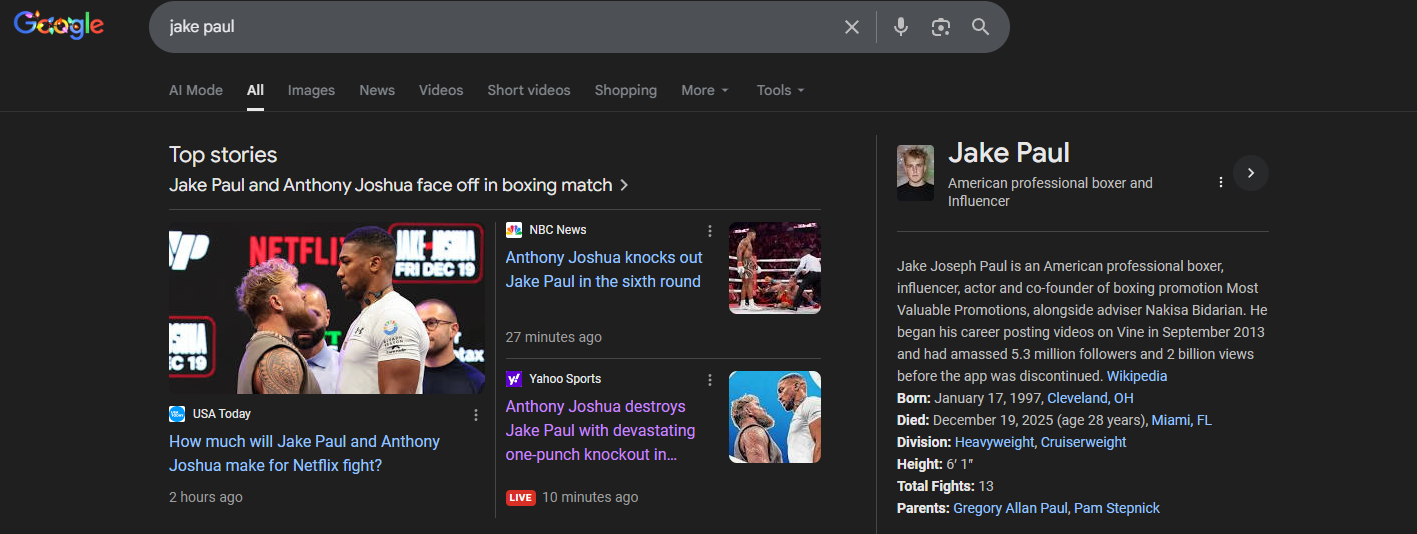Open How much will Jake Paul make article

304,453
